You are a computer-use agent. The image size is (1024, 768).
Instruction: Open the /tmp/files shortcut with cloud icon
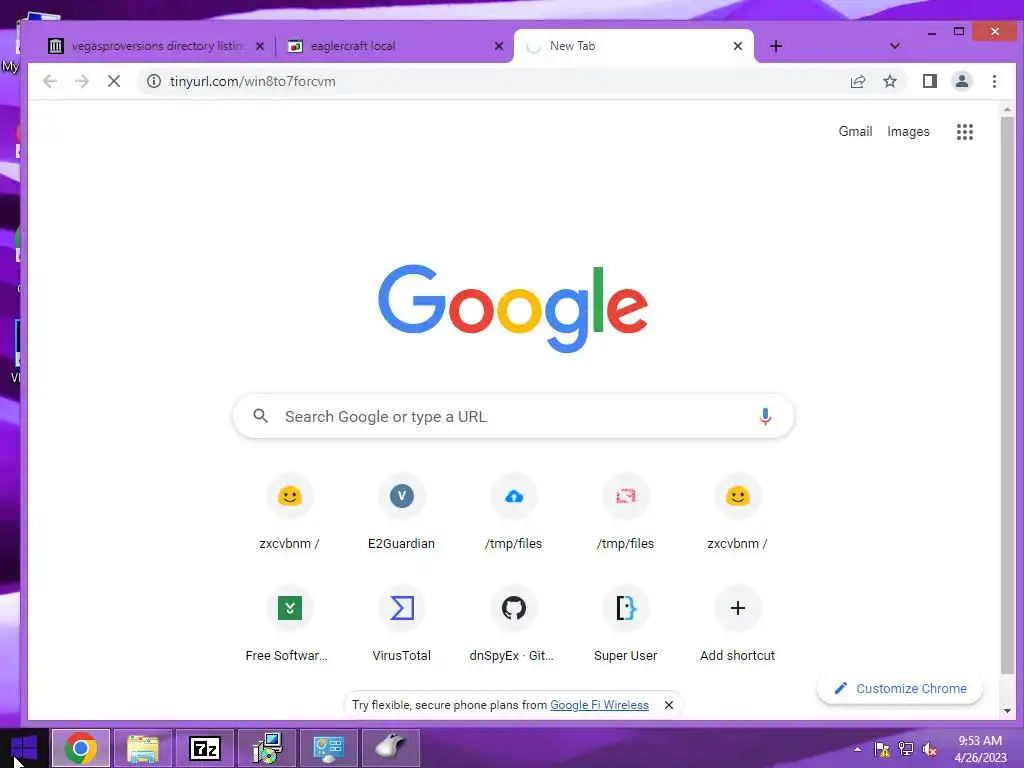(x=514, y=513)
